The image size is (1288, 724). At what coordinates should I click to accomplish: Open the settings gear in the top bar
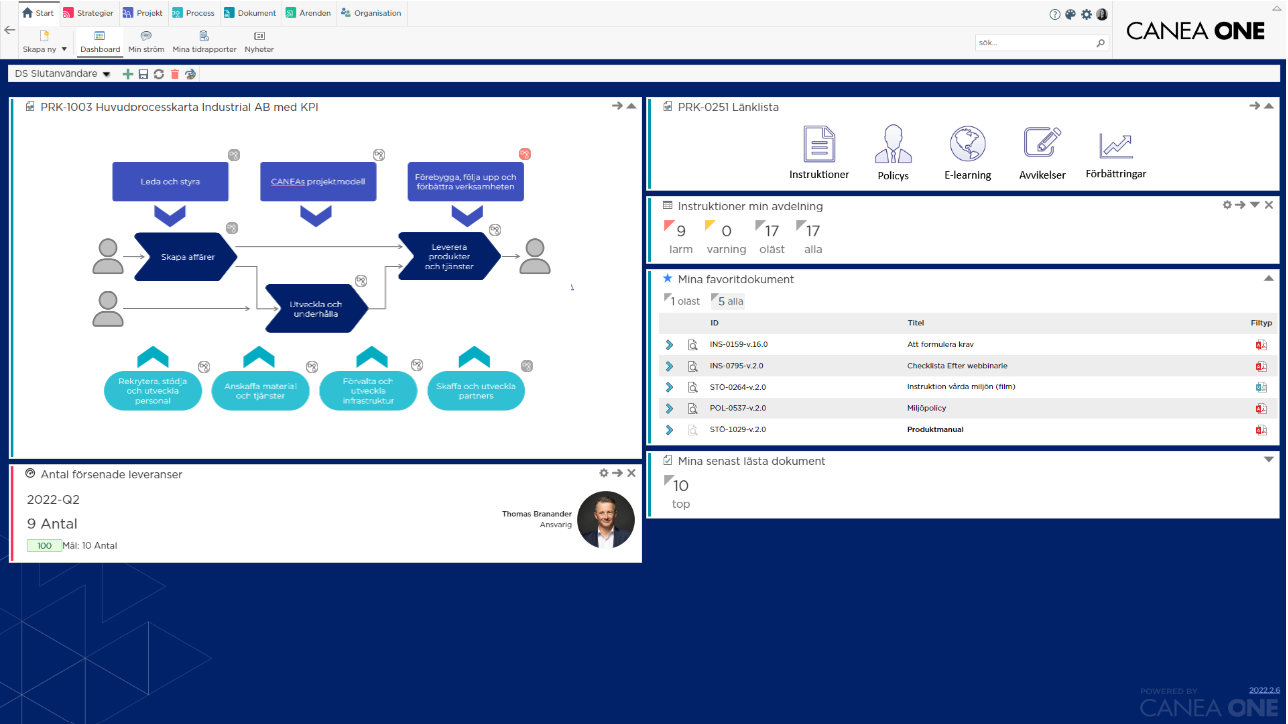pos(1086,14)
